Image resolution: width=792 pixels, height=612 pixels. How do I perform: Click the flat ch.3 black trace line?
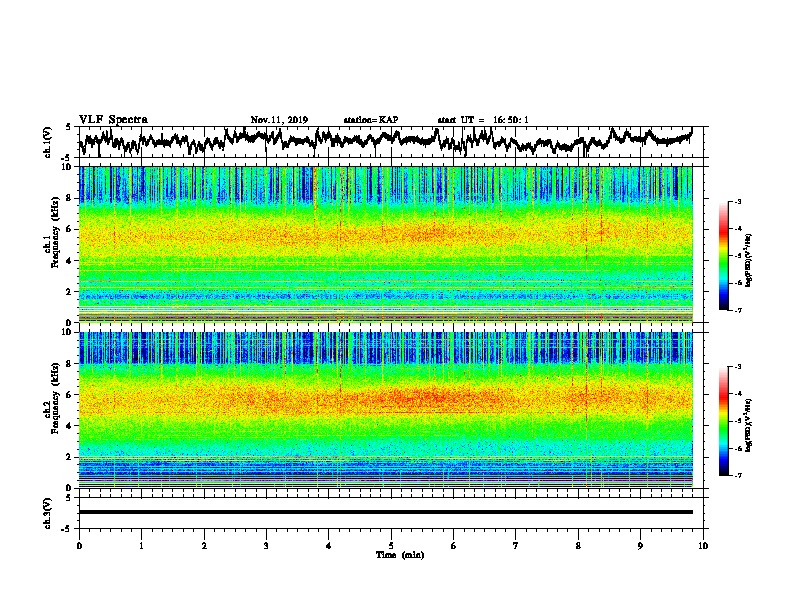pos(385,512)
